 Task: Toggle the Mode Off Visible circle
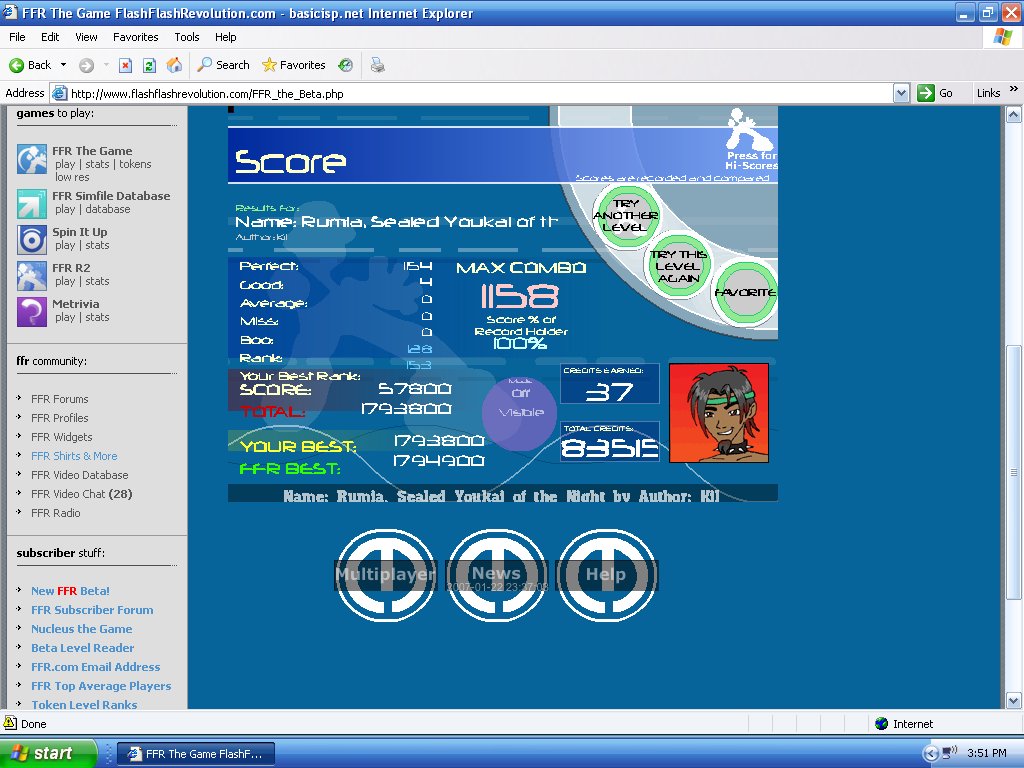(520, 413)
